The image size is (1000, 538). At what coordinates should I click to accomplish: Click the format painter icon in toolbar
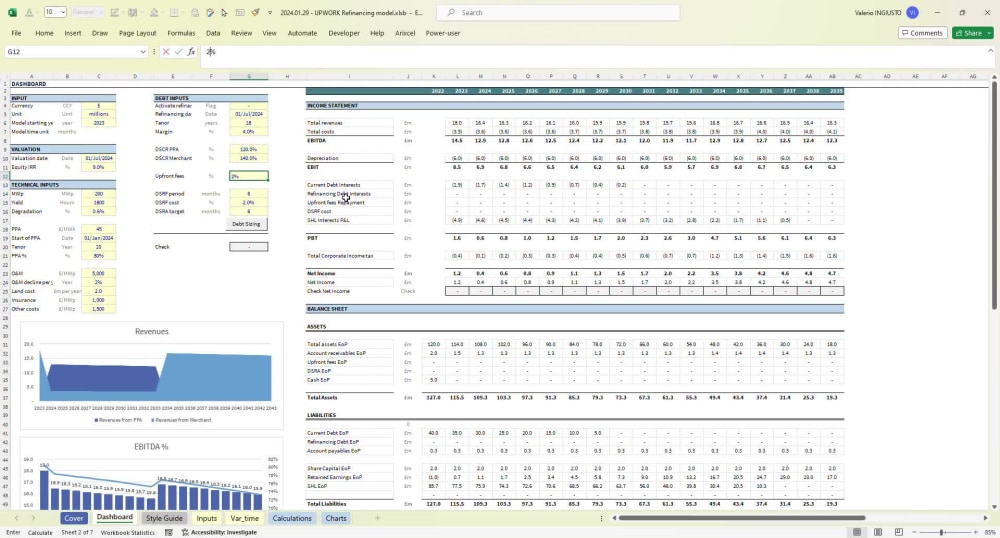[x=255, y=12]
